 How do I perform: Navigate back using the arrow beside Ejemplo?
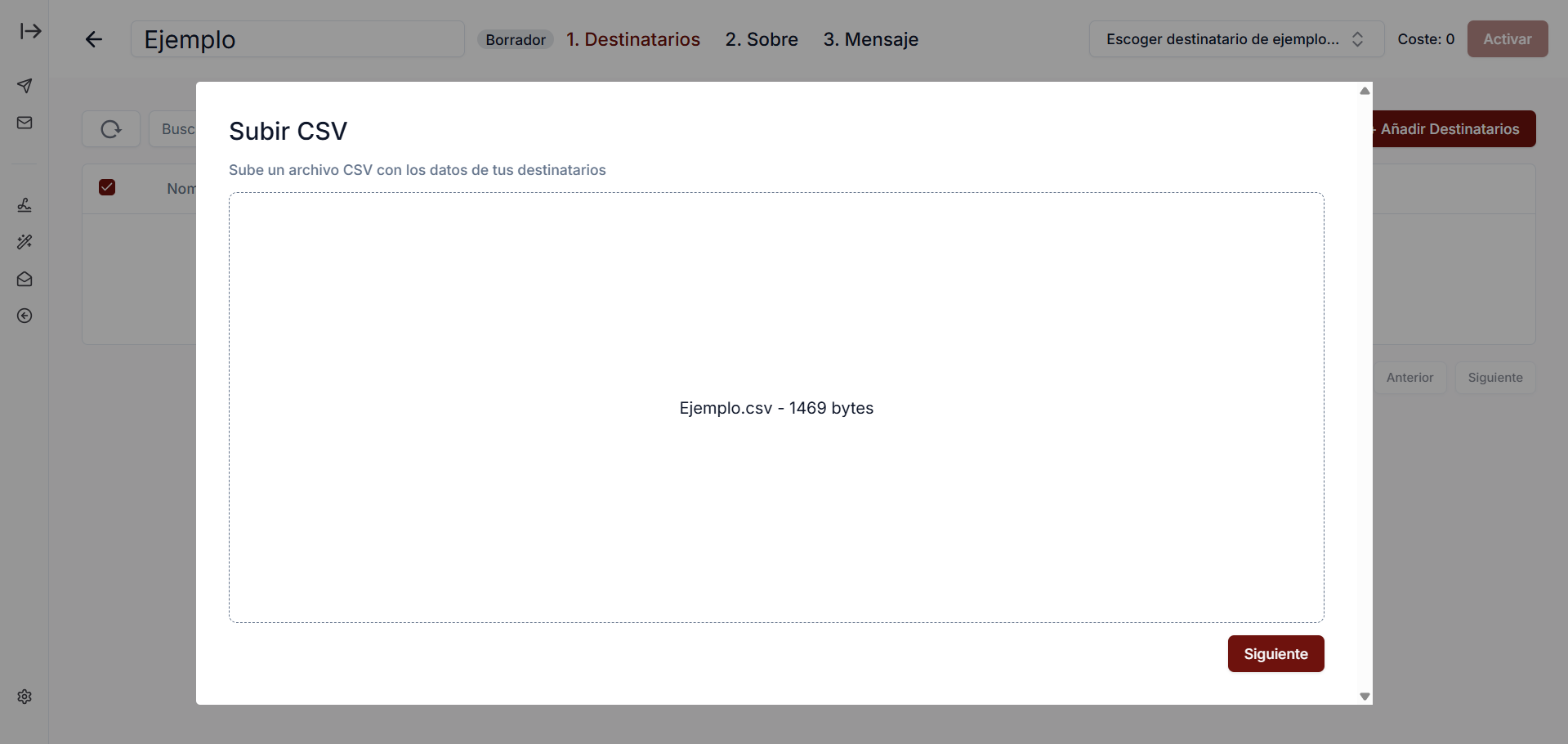pos(93,39)
